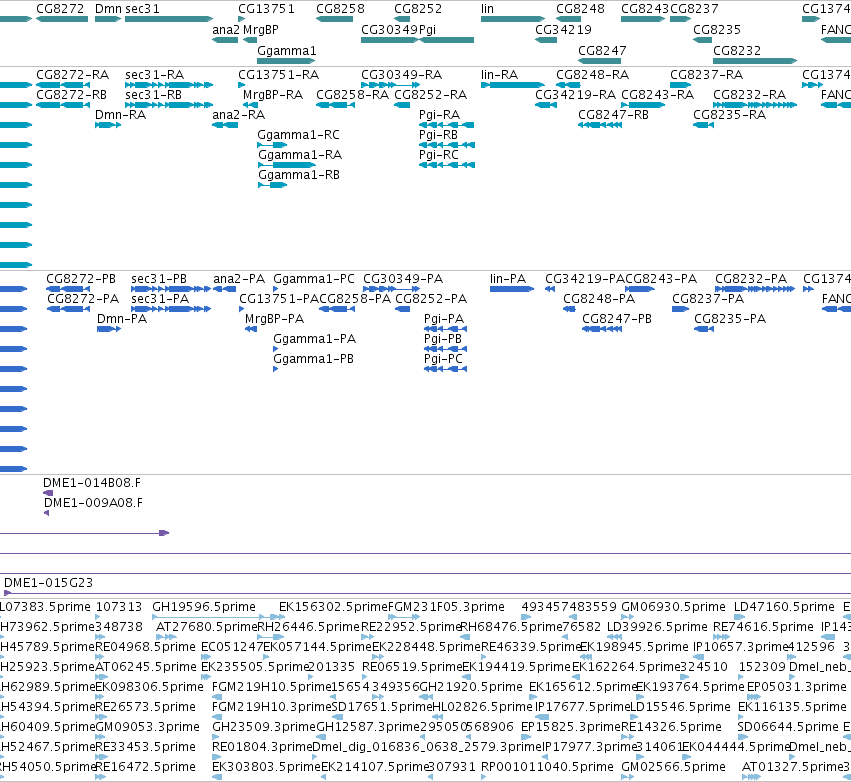This screenshot has height=782, width=851.
Task: Click protein CG8272-PB
Action: tap(68, 289)
